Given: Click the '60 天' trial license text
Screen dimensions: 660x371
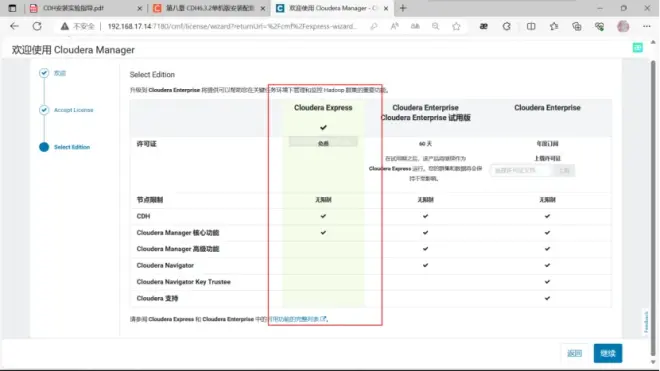Looking at the screenshot, I should (x=425, y=144).
